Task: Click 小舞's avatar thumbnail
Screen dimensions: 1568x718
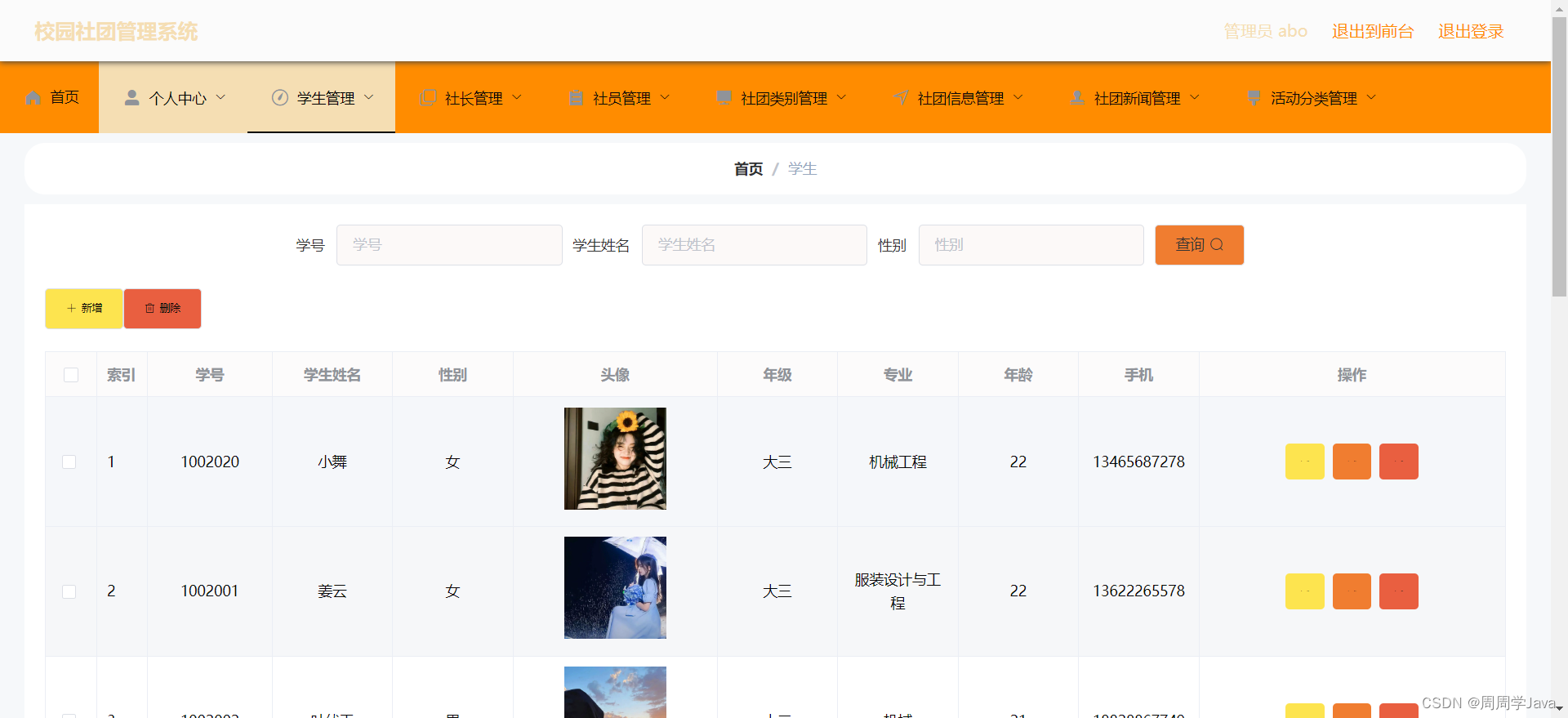Action: click(615, 458)
